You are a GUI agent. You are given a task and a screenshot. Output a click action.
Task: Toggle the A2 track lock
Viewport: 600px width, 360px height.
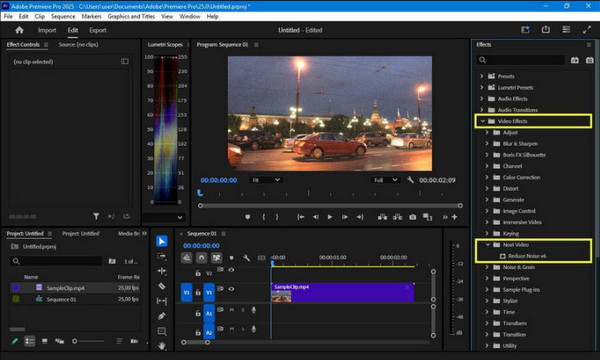[198, 332]
